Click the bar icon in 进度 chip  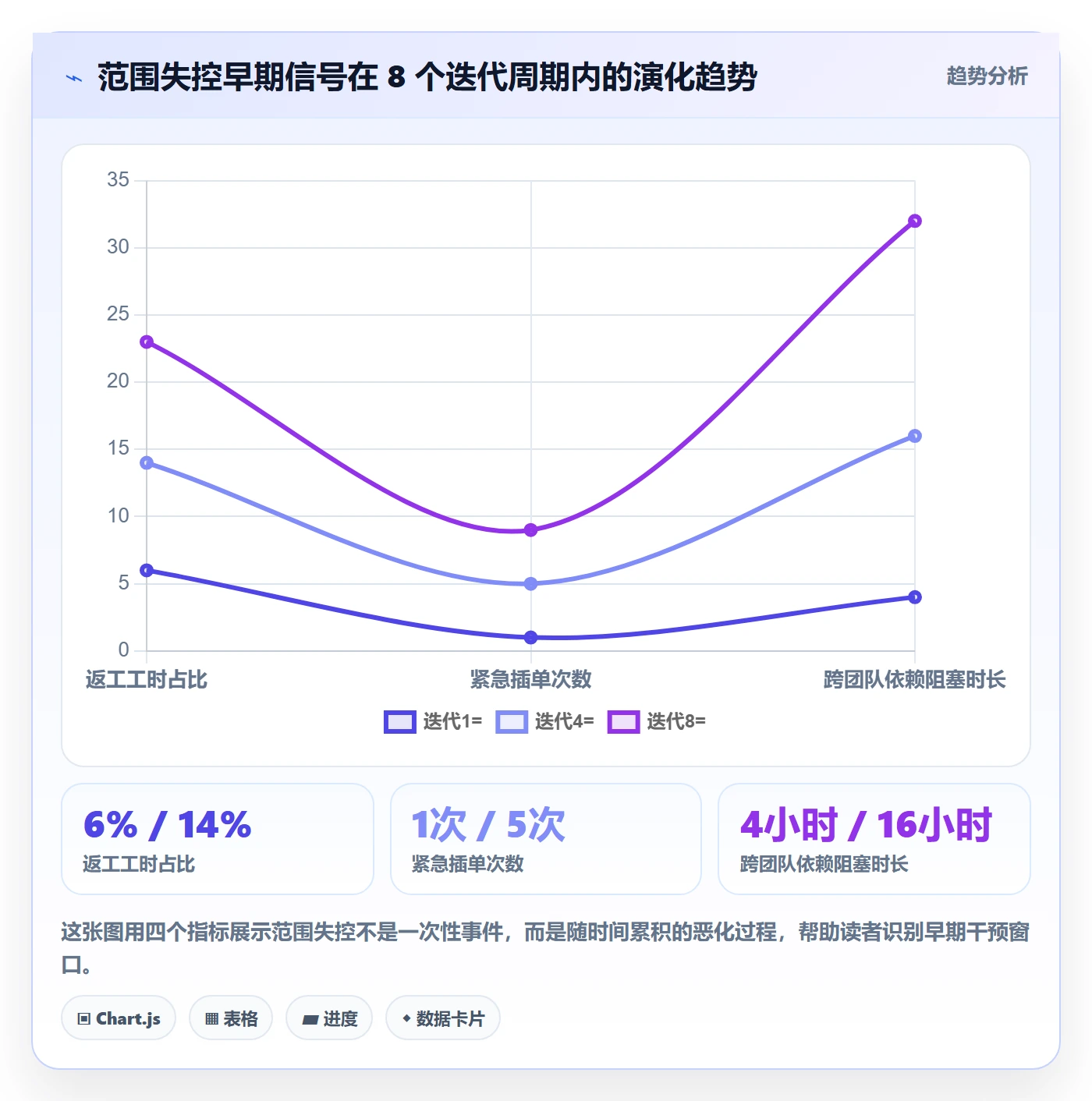pyautogui.click(x=310, y=1020)
